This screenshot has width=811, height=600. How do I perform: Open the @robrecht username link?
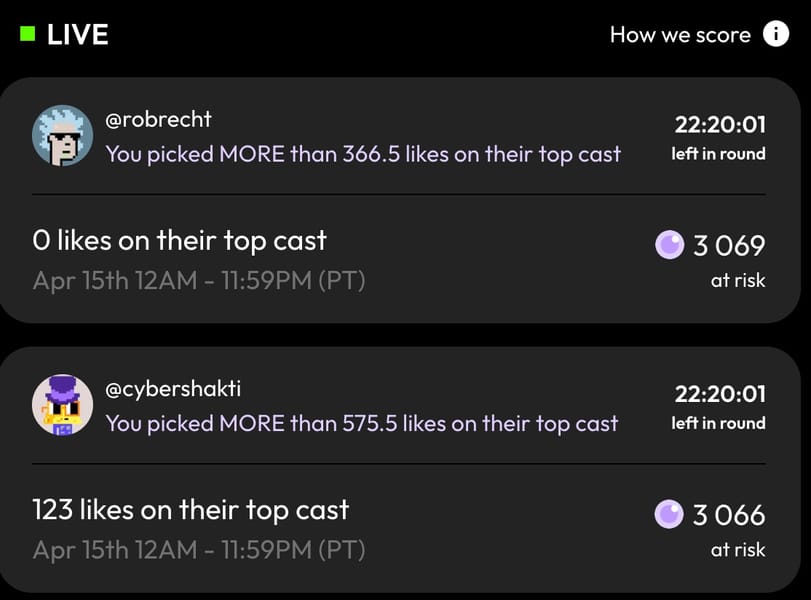tap(159, 119)
